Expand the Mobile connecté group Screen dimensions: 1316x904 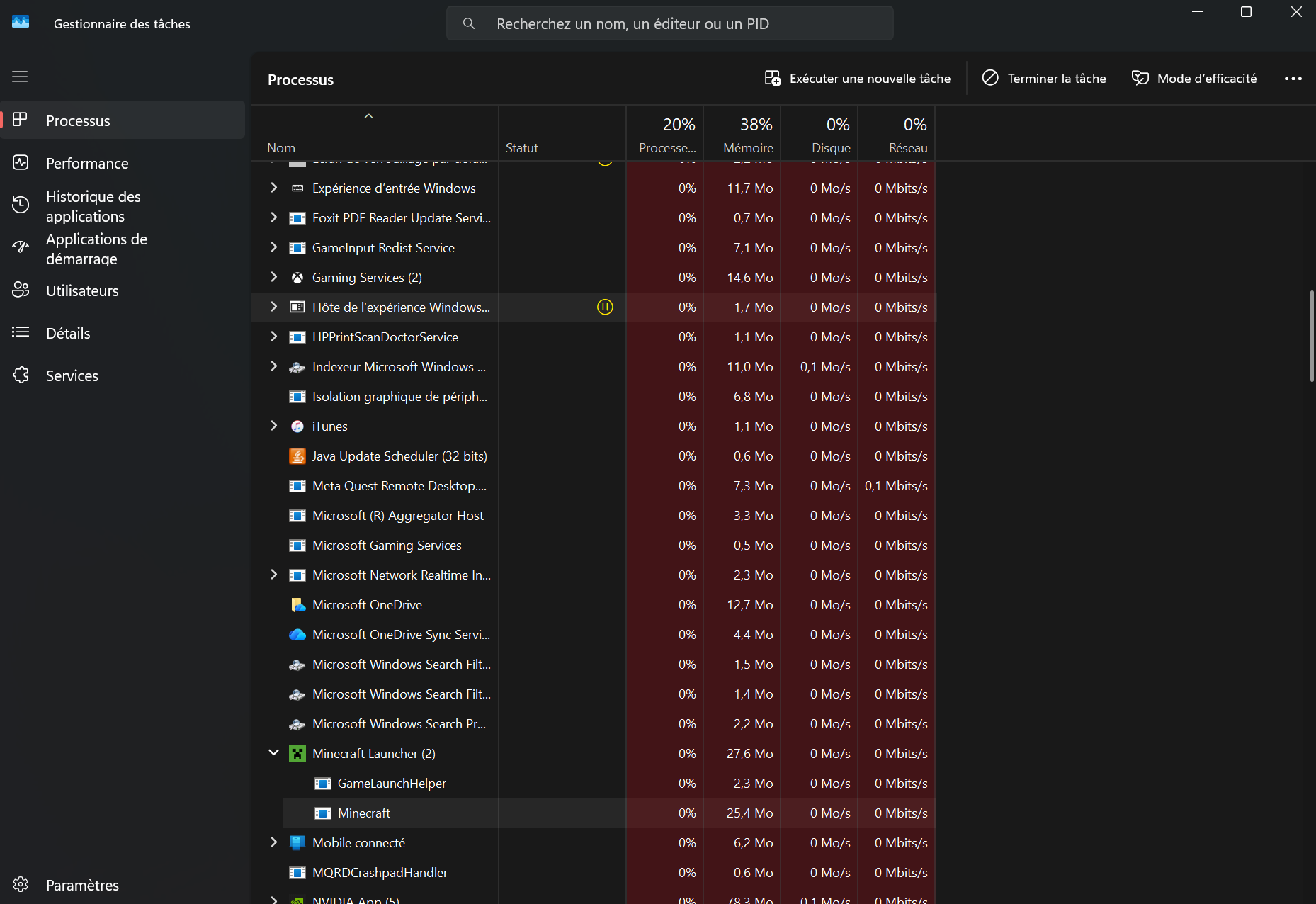tap(273, 842)
